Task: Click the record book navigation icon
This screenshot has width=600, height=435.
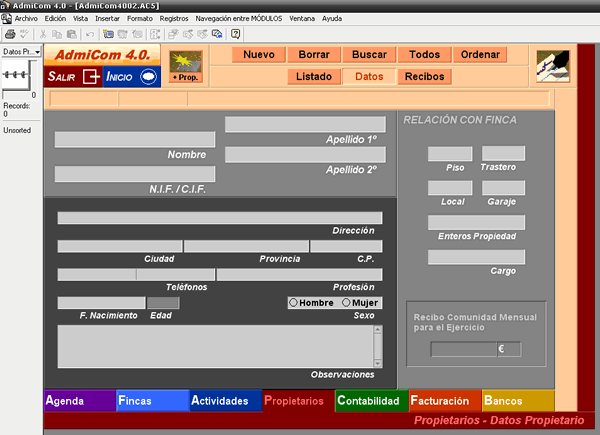Action: [16, 75]
